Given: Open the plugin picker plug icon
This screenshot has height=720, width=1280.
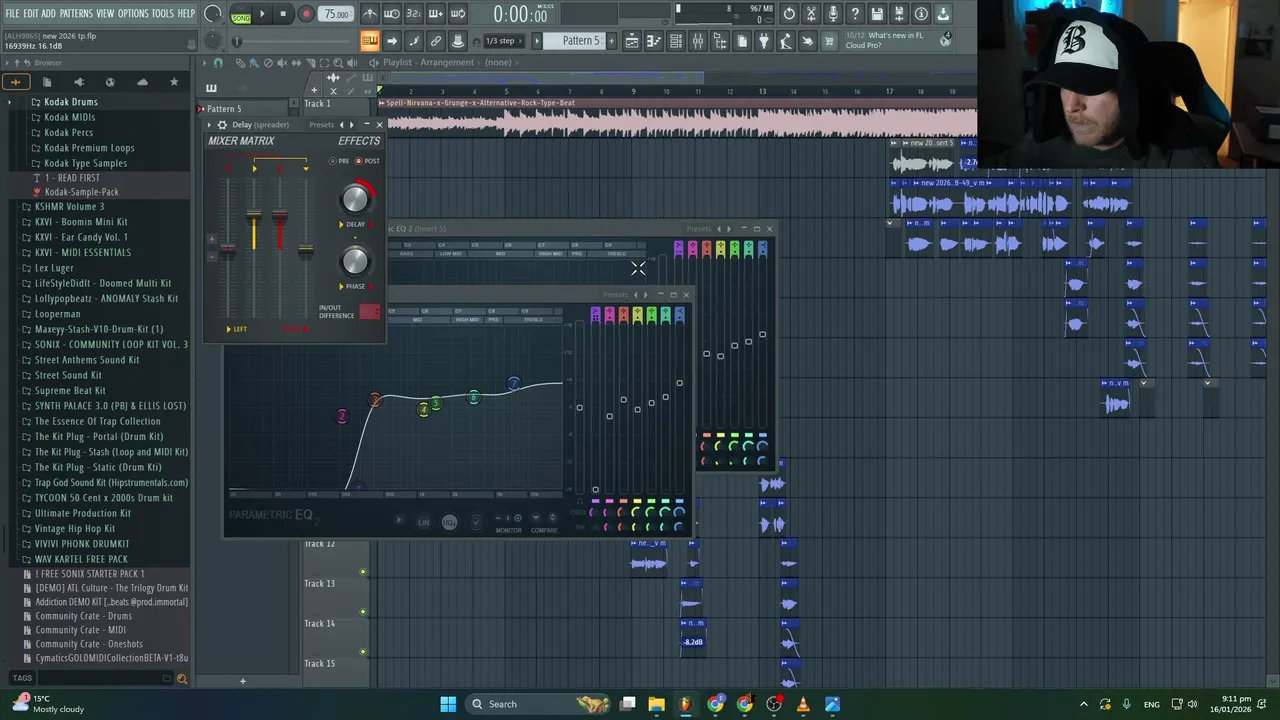Looking at the screenshot, I should (763, 41).
